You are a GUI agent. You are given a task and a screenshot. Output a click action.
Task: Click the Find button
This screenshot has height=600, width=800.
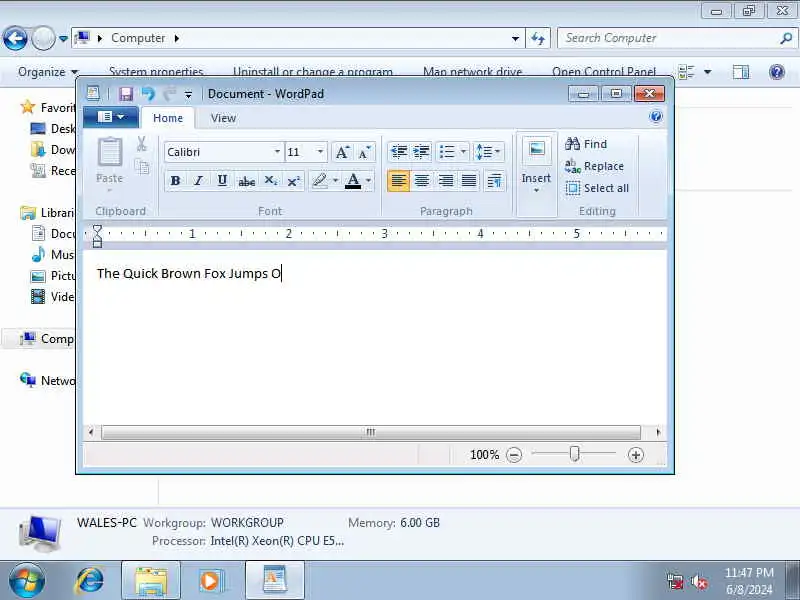point(586,144)
